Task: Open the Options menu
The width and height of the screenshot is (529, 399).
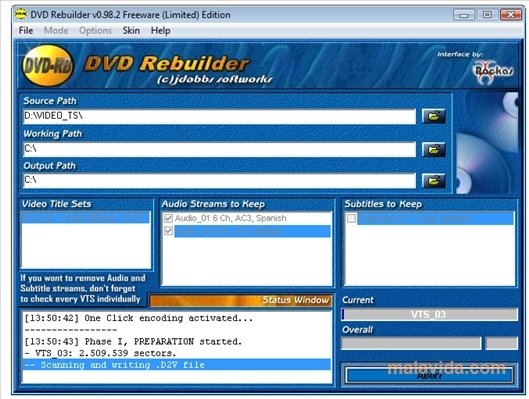Action: coord(95,31)
